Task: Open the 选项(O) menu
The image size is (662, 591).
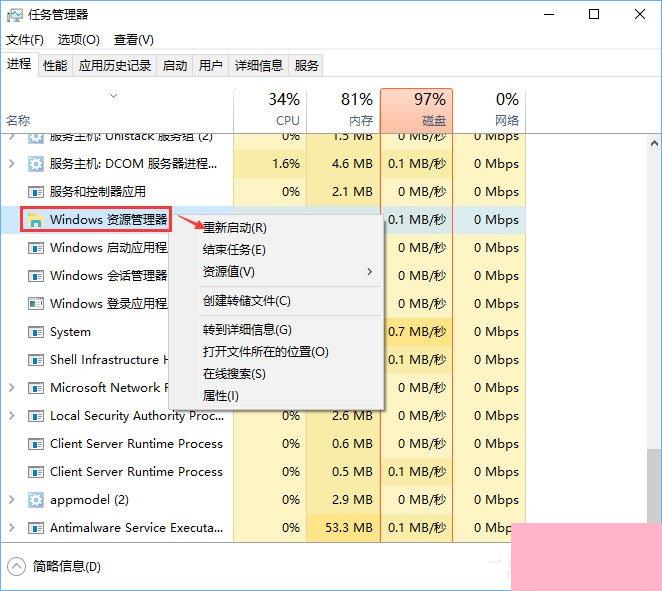Action: coord(79,40)
